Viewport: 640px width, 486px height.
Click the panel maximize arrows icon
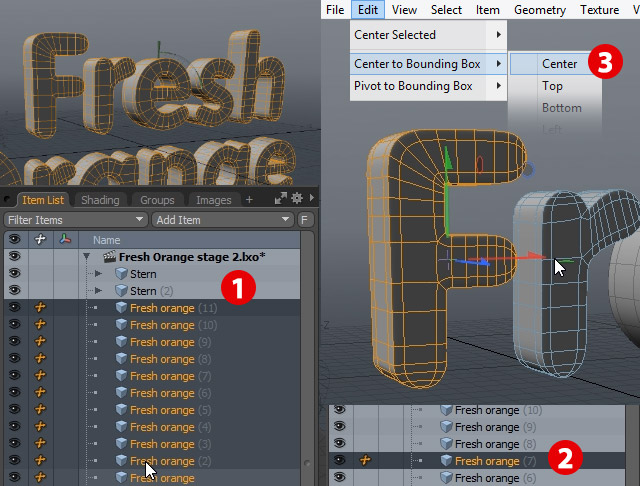point(280,198)
